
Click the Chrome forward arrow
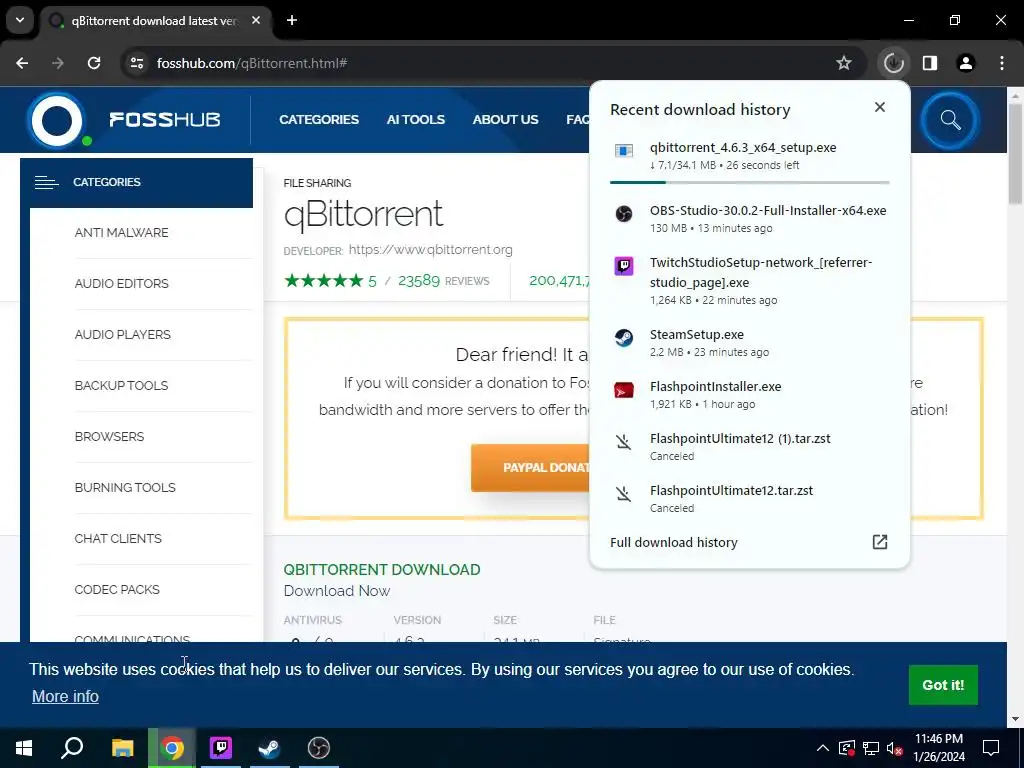pos(58,63)
